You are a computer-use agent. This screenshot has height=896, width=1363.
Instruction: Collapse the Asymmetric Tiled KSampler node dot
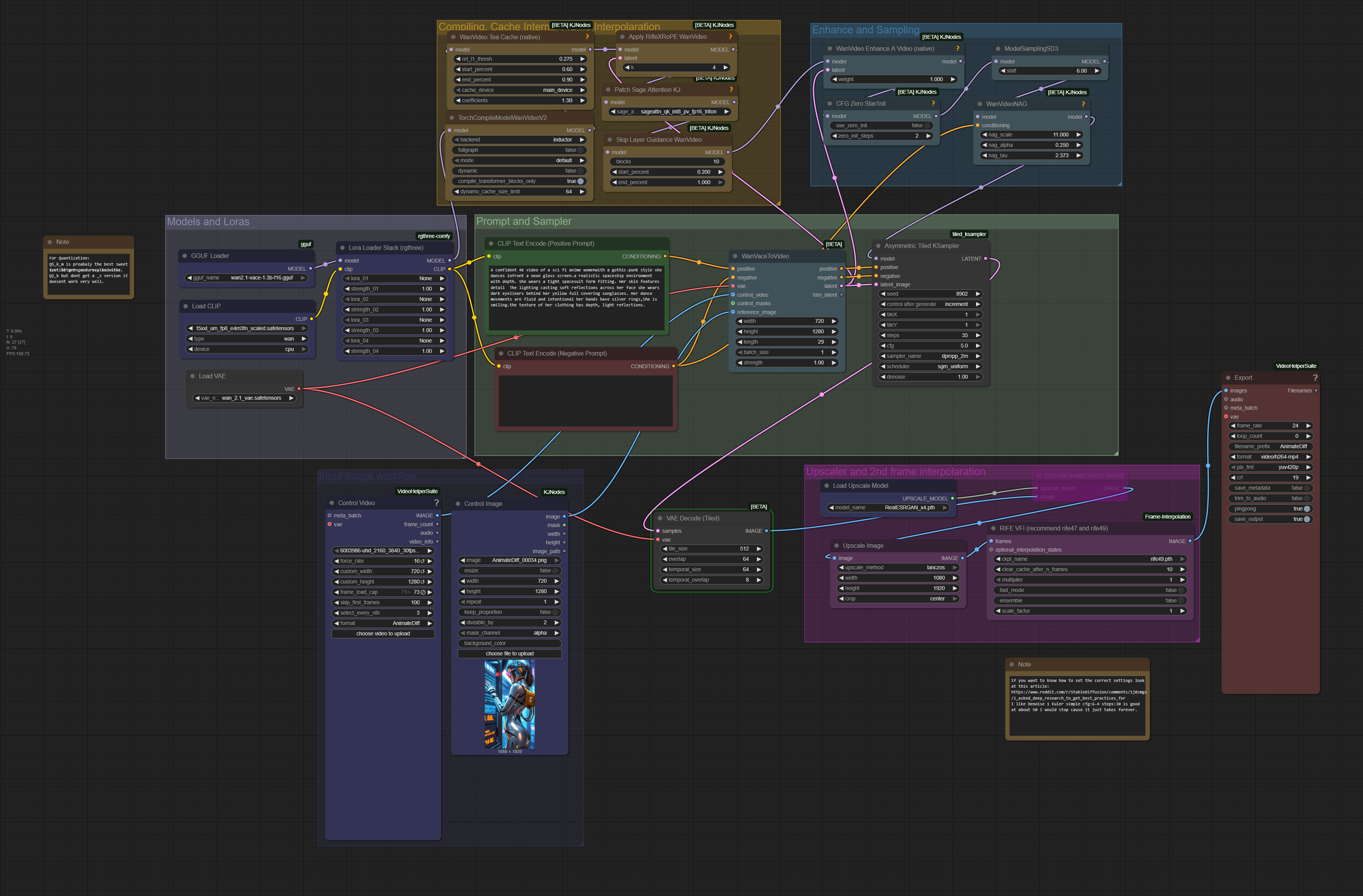[x=878, y=246]
